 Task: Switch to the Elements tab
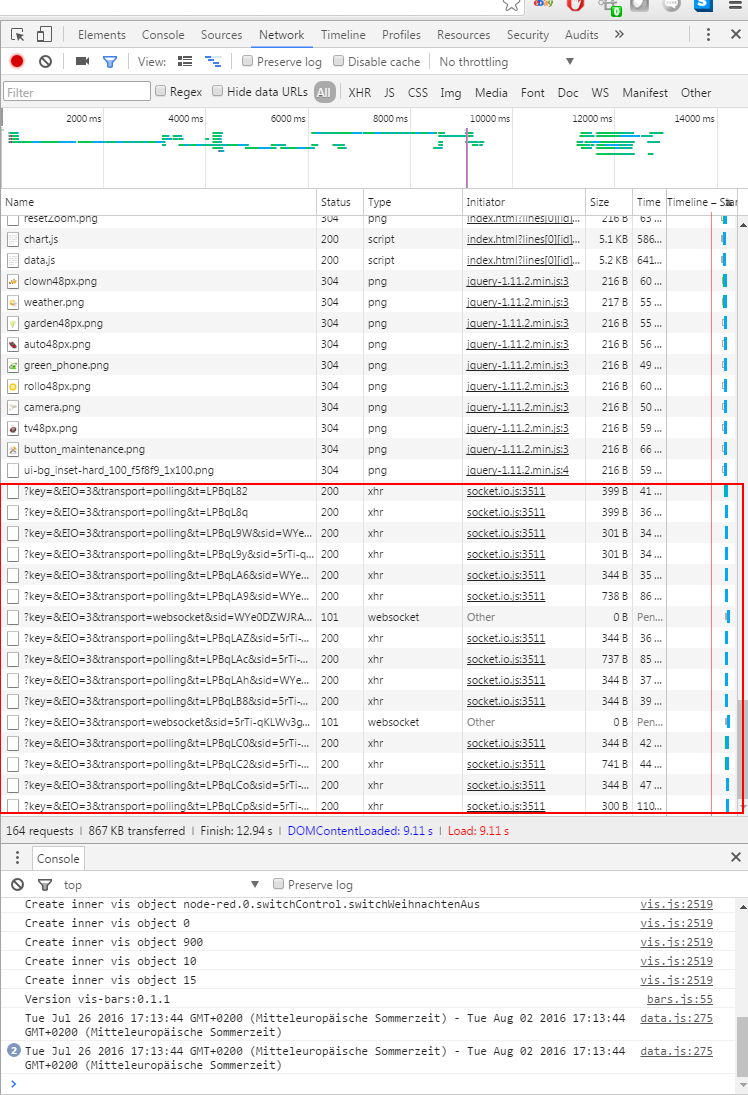tap(102, 35)
